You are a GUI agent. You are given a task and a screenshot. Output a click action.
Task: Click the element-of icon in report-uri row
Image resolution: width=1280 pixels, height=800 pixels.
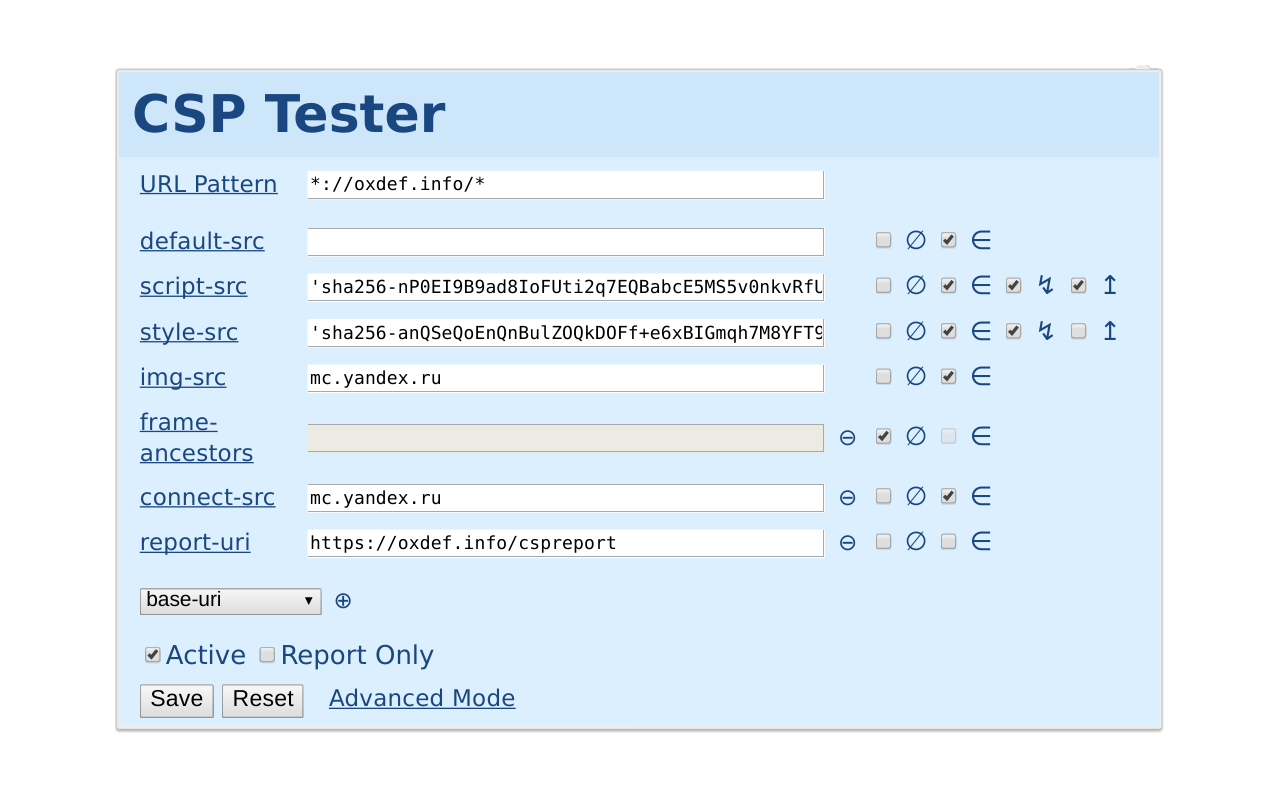point(981,541)
